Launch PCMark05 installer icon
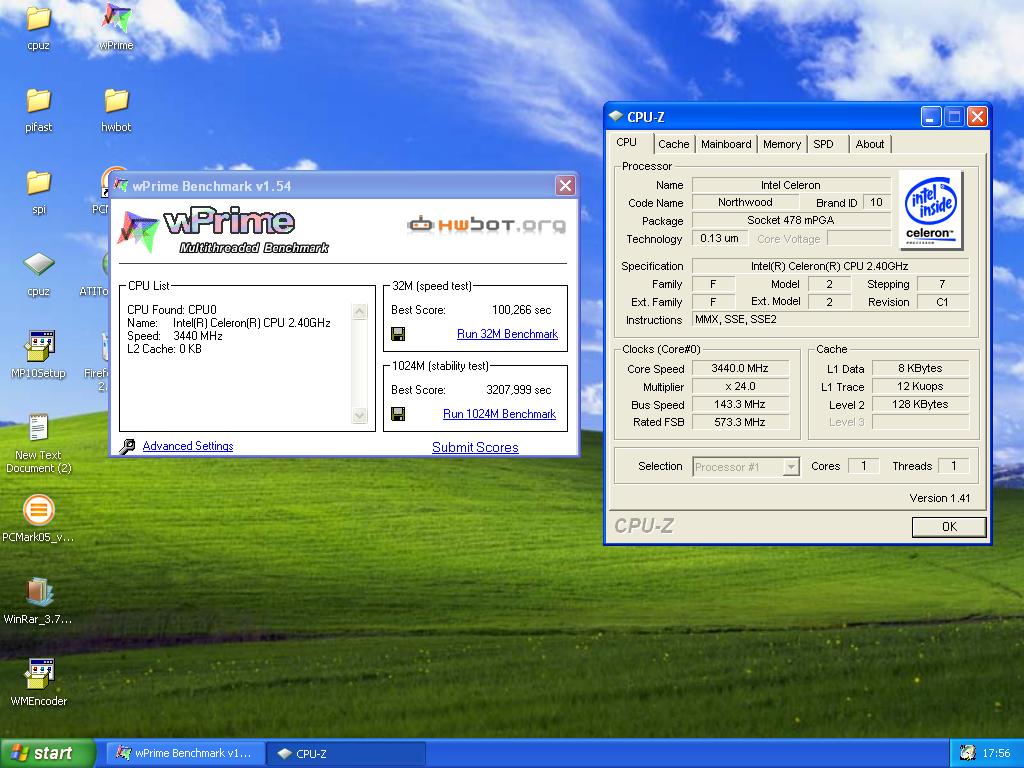The image size is (1024, 768). (38, 519)
